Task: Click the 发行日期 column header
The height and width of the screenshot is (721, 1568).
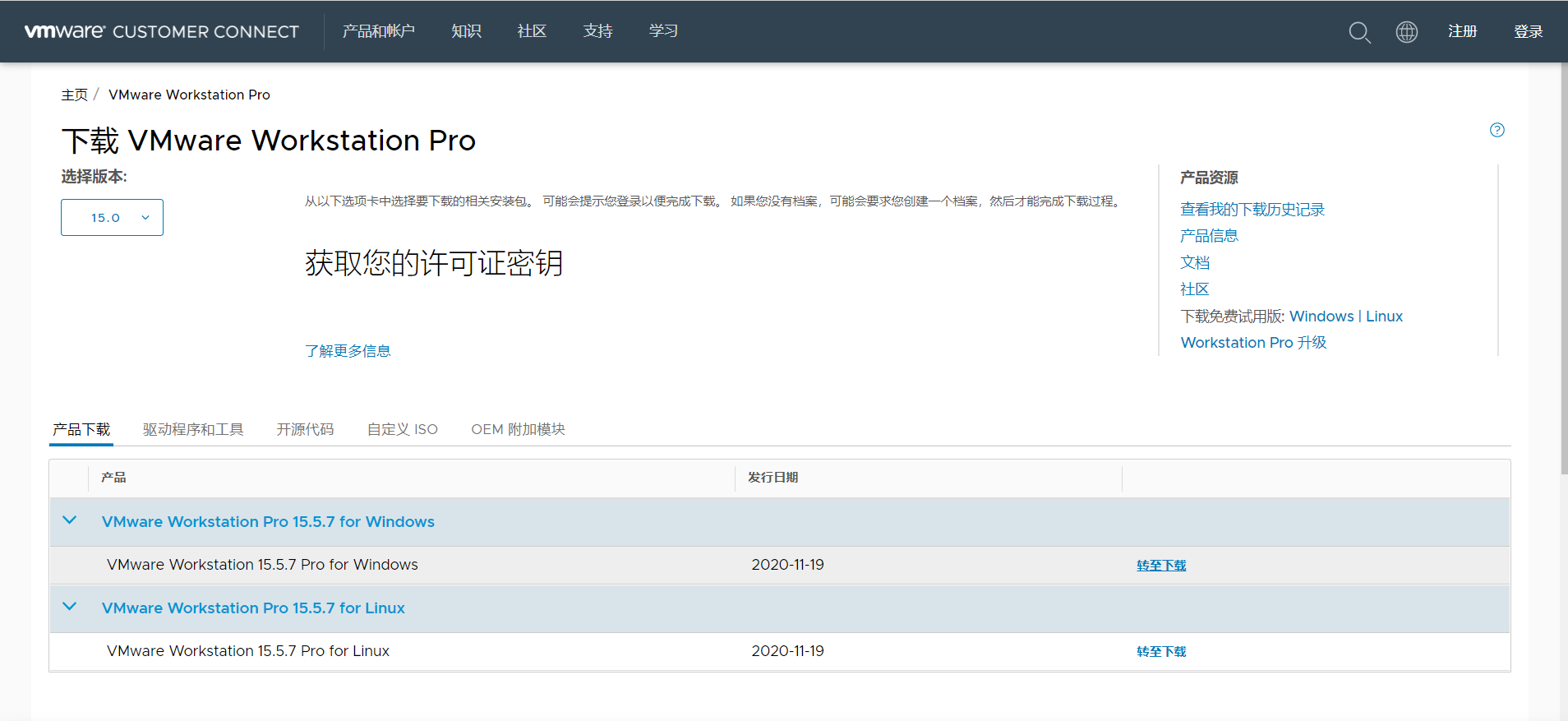Action: coord(772,478)
